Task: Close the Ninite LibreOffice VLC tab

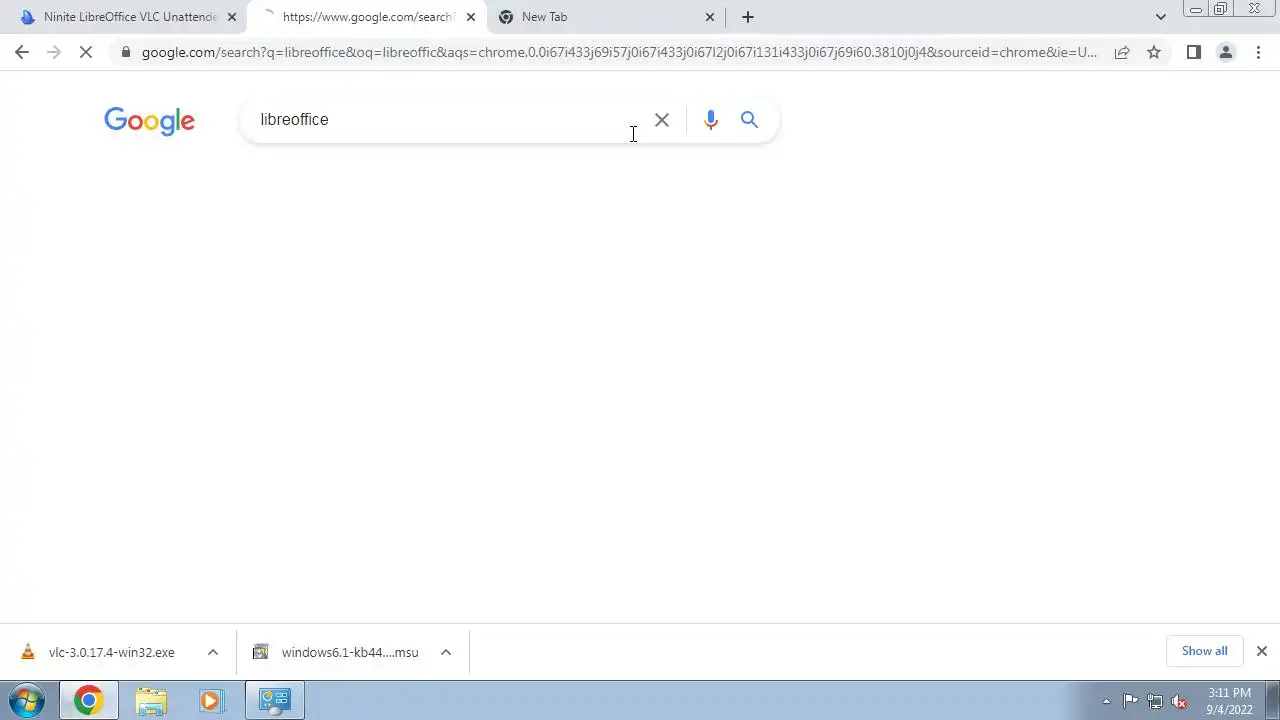Action: 232,17
